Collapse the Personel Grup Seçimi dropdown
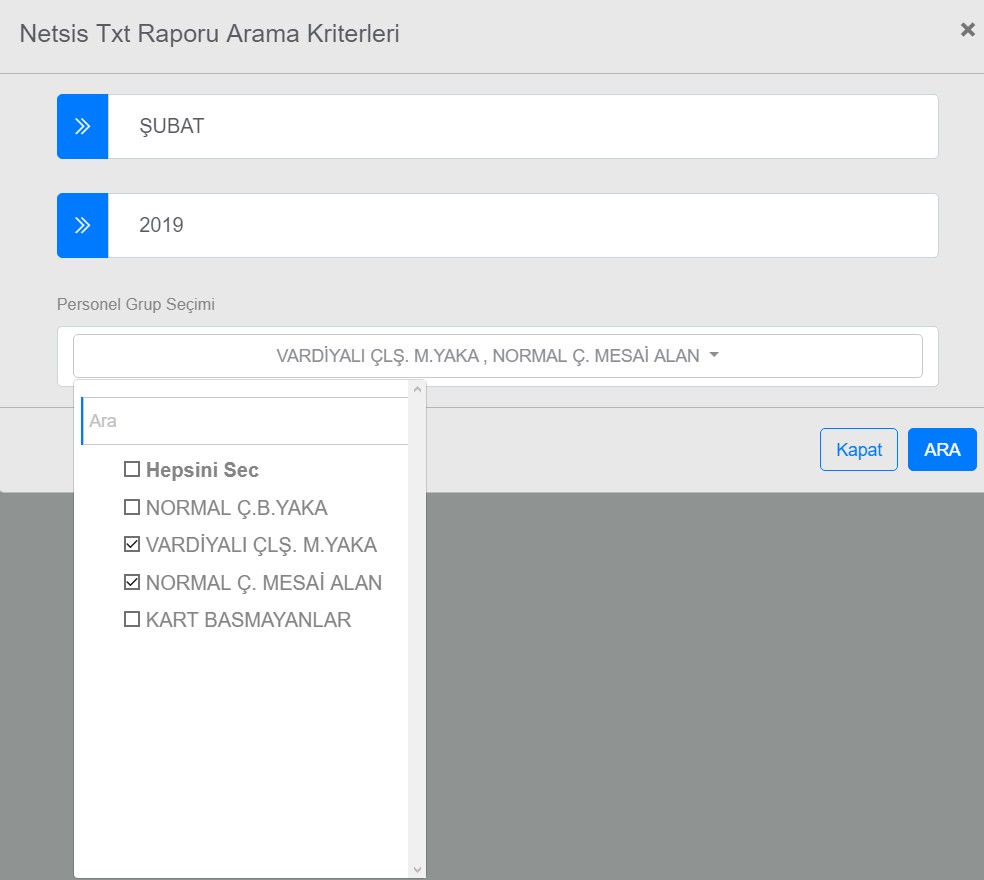 click(x=498, y=356)
